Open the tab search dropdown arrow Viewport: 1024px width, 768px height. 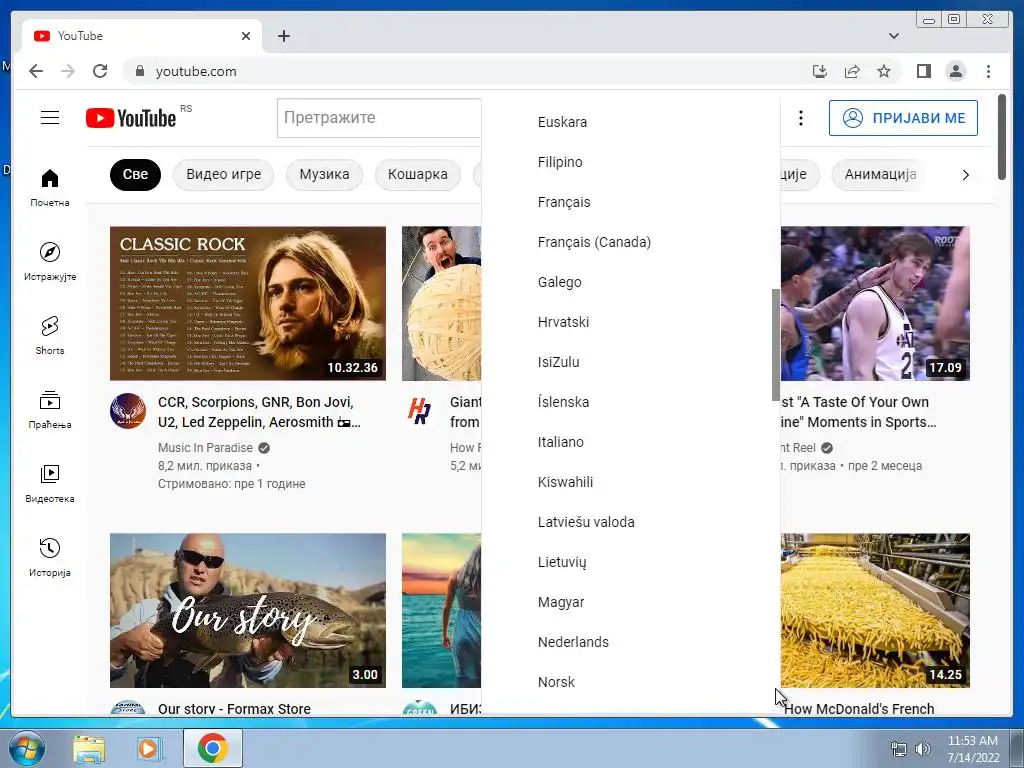pyautogui.click(x=894, y=36)
